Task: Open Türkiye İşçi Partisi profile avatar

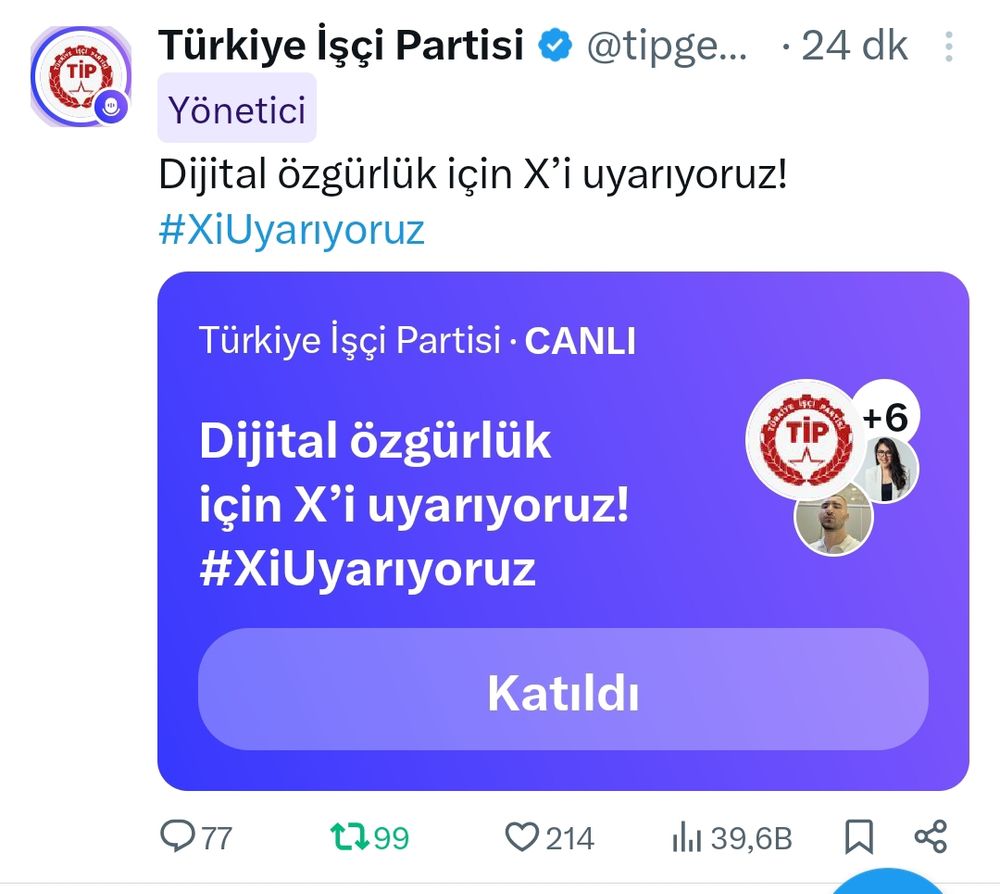Action: pyautogui.click(x=80, y=76)
